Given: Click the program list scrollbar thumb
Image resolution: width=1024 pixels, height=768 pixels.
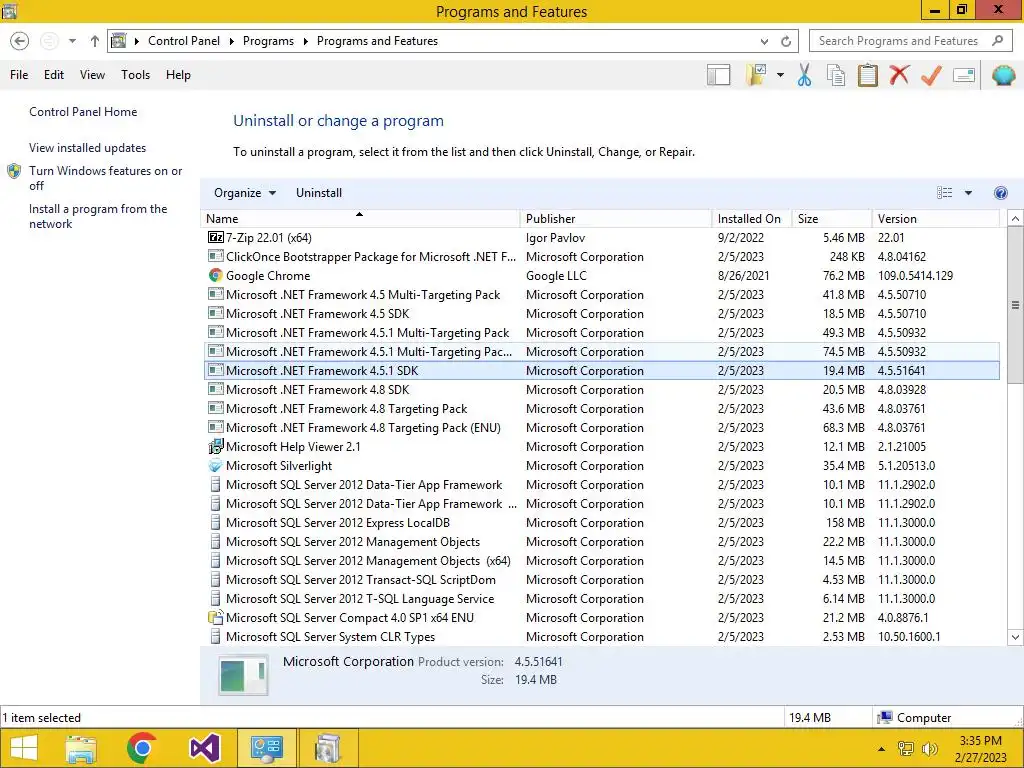Looking at the screenshot, I should pyautogui.click(x=1015, y=305).
